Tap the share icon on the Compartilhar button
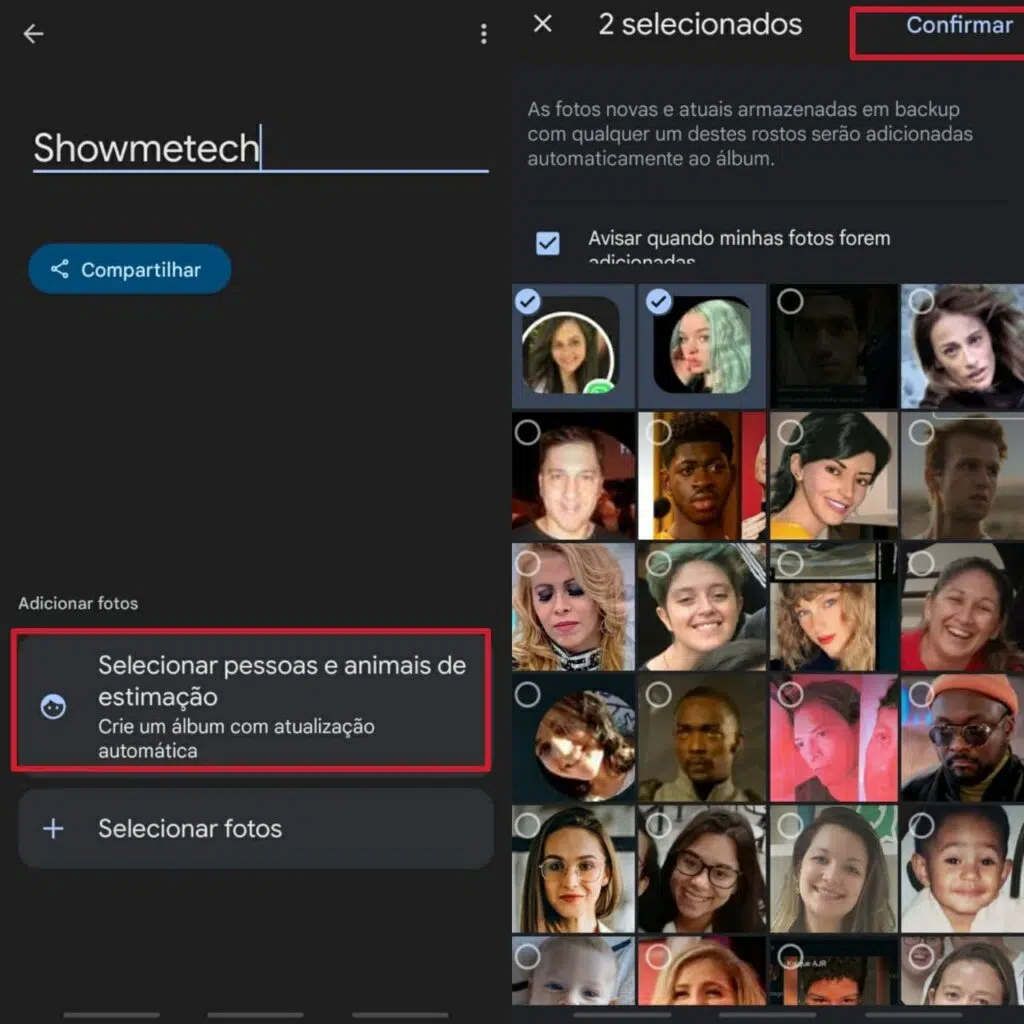 click(x=58, y=269)
